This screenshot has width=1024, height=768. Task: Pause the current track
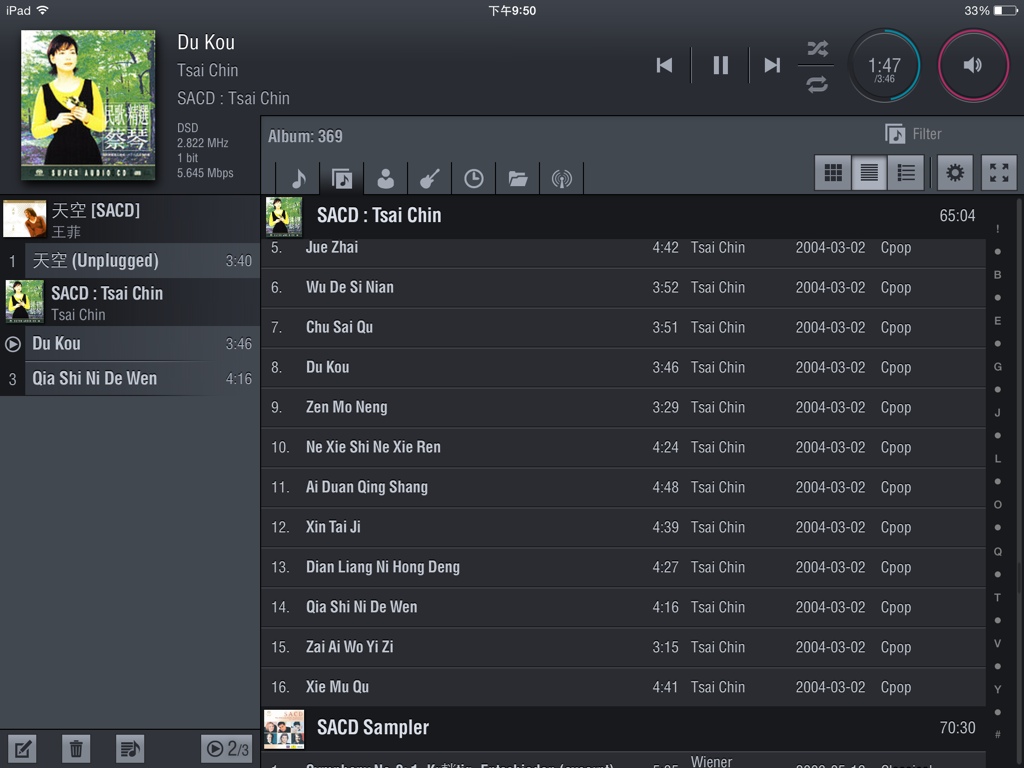[x=720, y=65]
